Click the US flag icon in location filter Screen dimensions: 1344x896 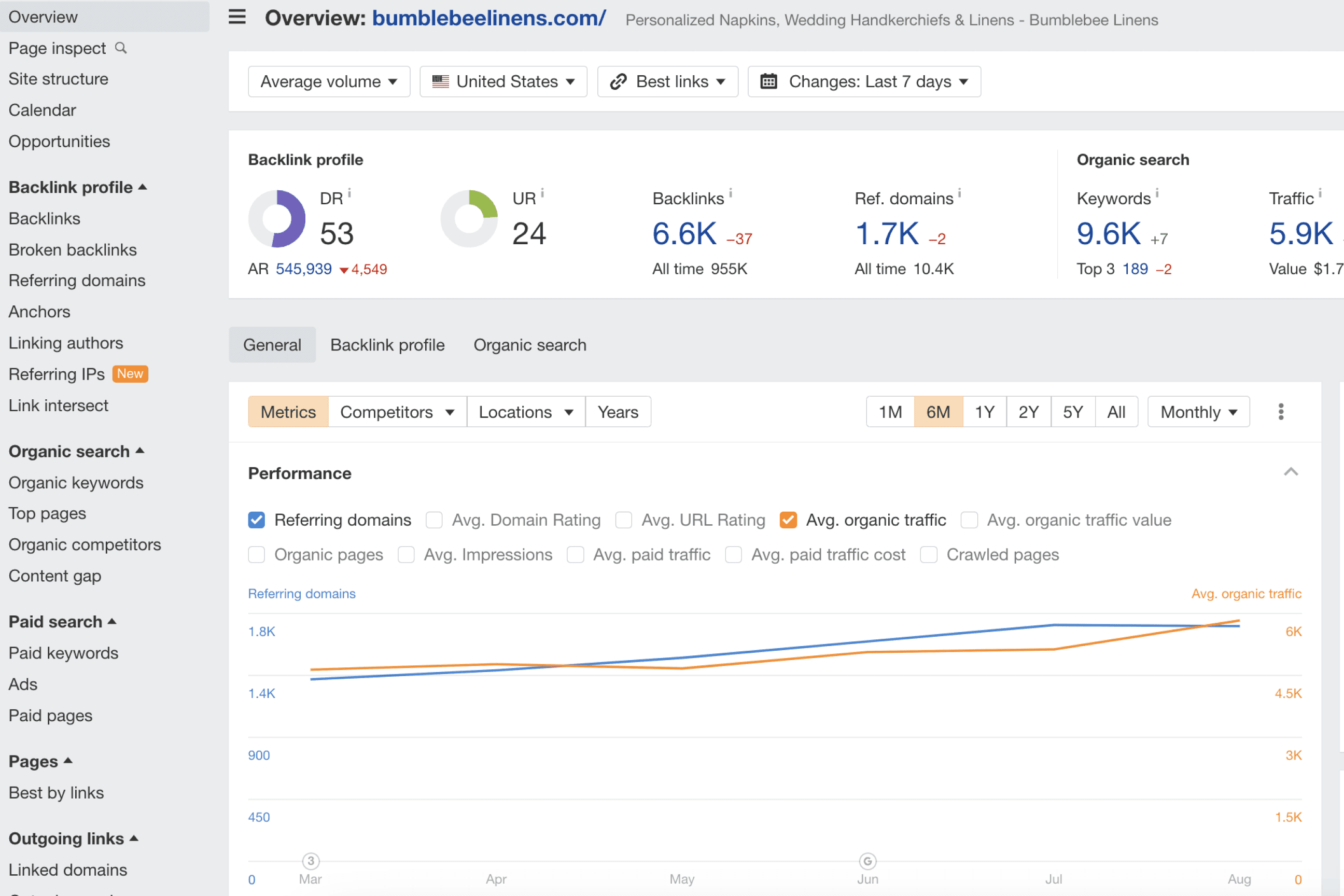point(440,81)
